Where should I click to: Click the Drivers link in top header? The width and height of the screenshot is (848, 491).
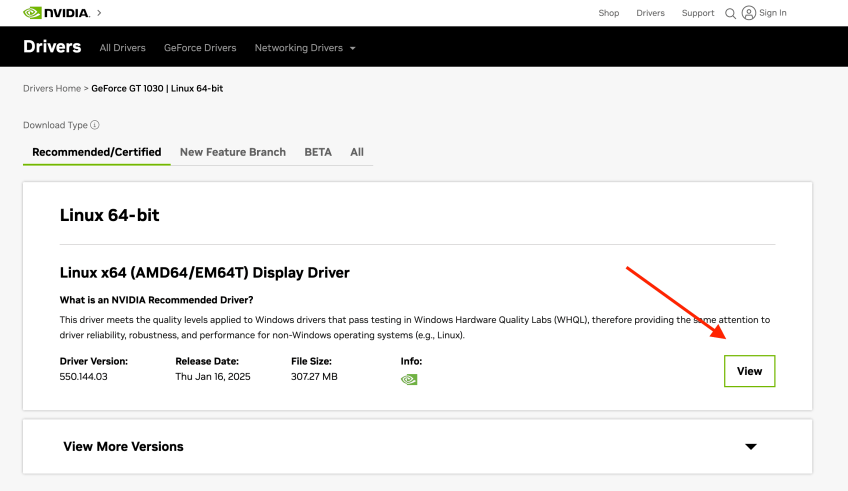tap(650, 13)
